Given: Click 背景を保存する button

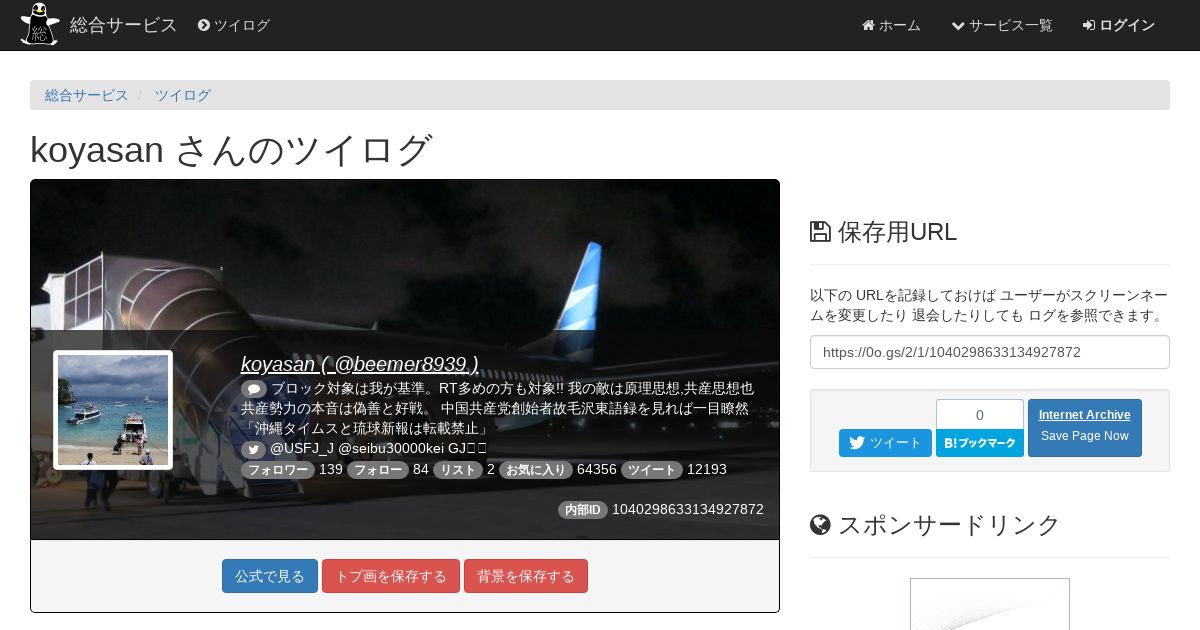Looking at the screenshot, I should click(x=526, y=576).
